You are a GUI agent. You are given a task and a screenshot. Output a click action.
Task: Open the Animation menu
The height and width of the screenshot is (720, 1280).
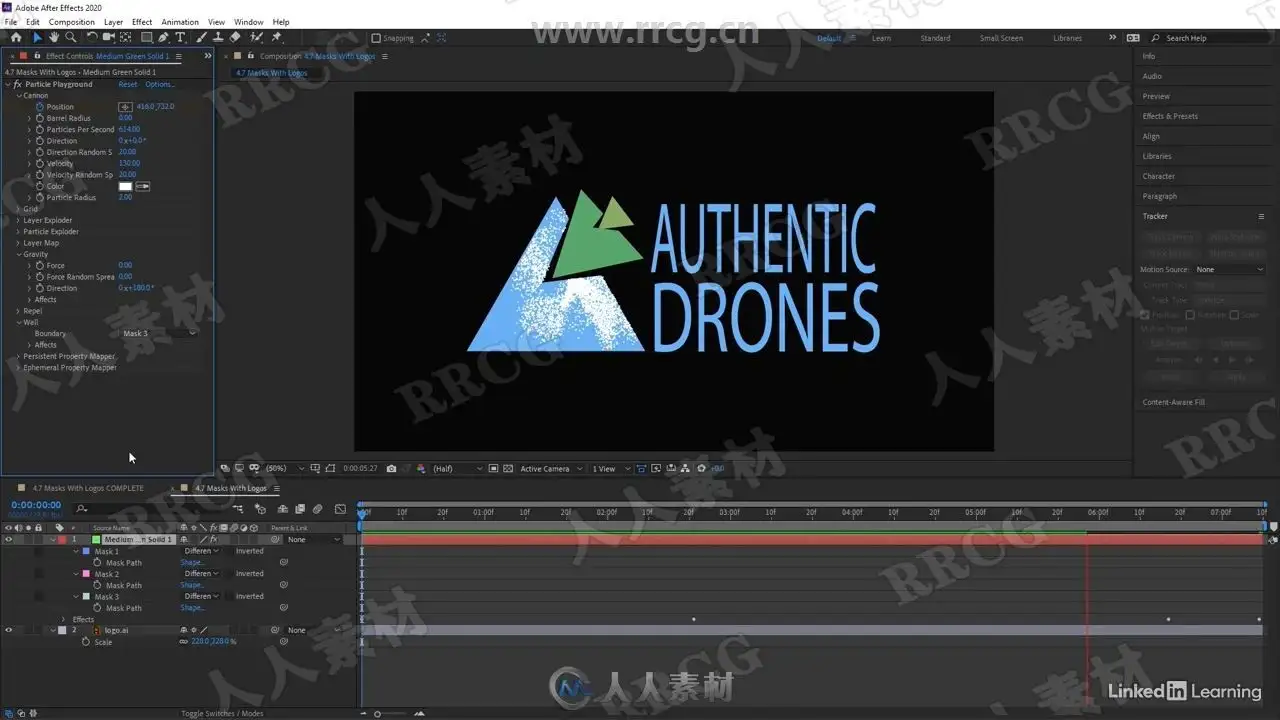click(x=180, y=22)
